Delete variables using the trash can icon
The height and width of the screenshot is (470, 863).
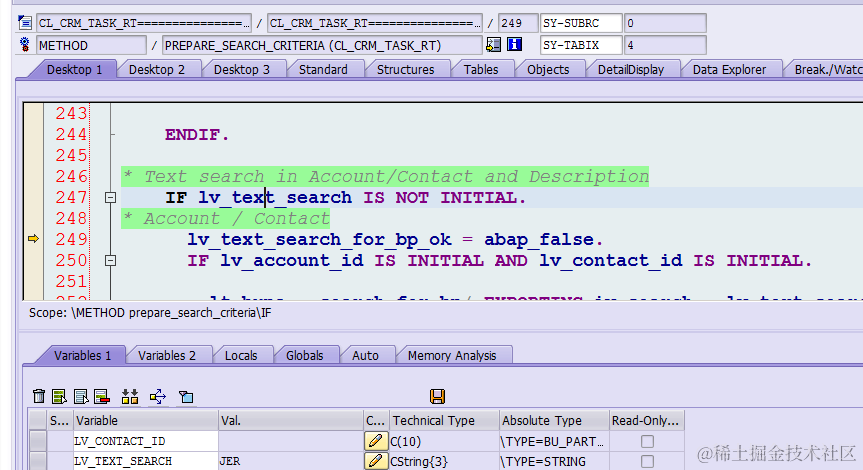(x=39, y=396)
